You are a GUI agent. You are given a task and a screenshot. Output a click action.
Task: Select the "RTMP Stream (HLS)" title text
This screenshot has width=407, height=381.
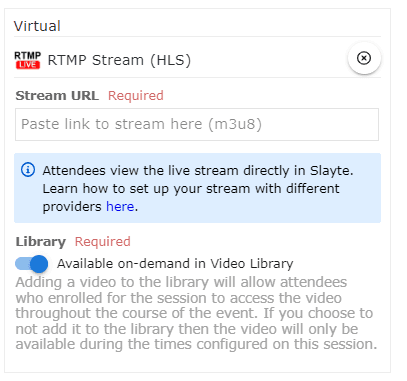pos(119,60)
